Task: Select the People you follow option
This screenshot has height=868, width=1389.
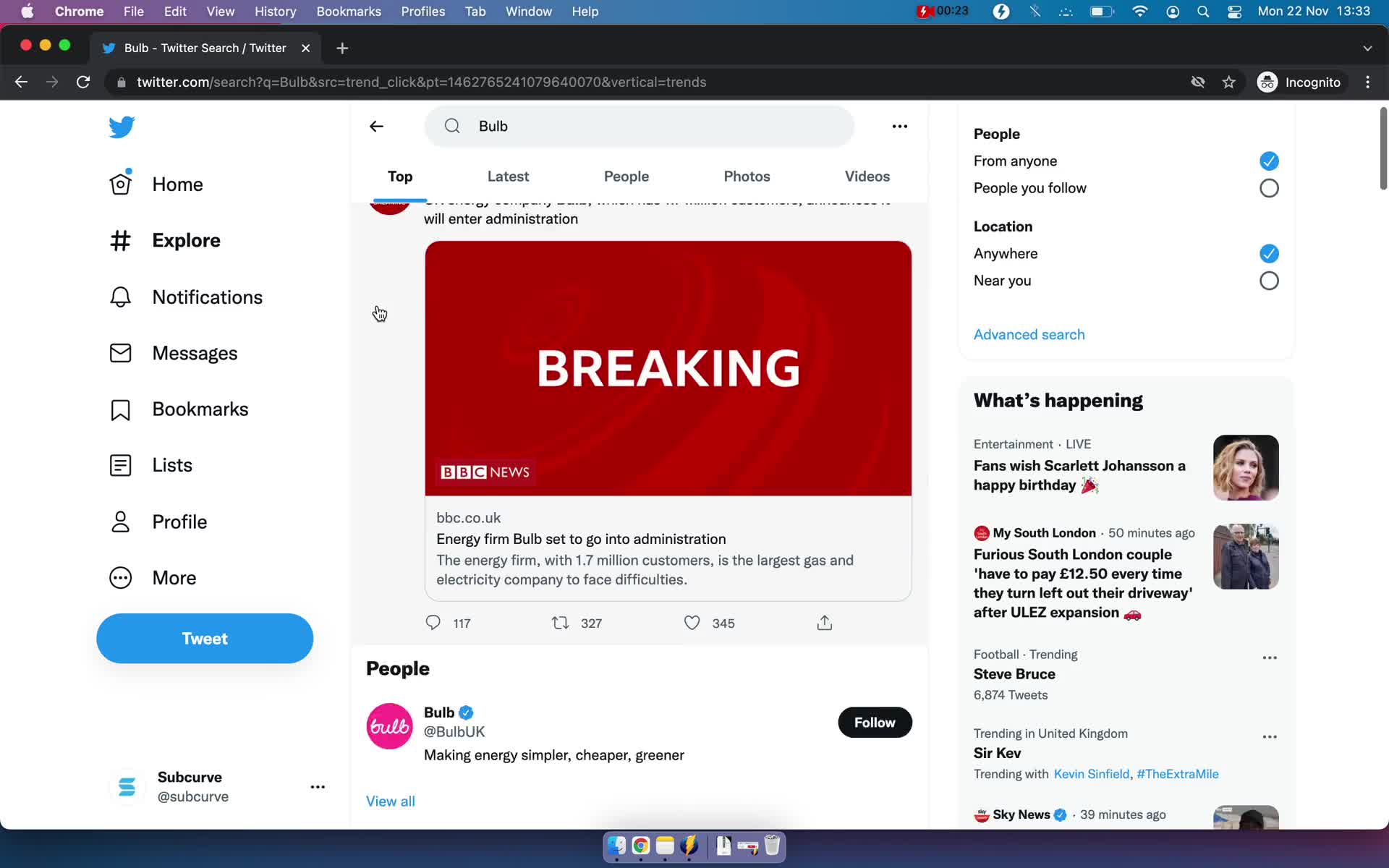Action: (1268, 188)
